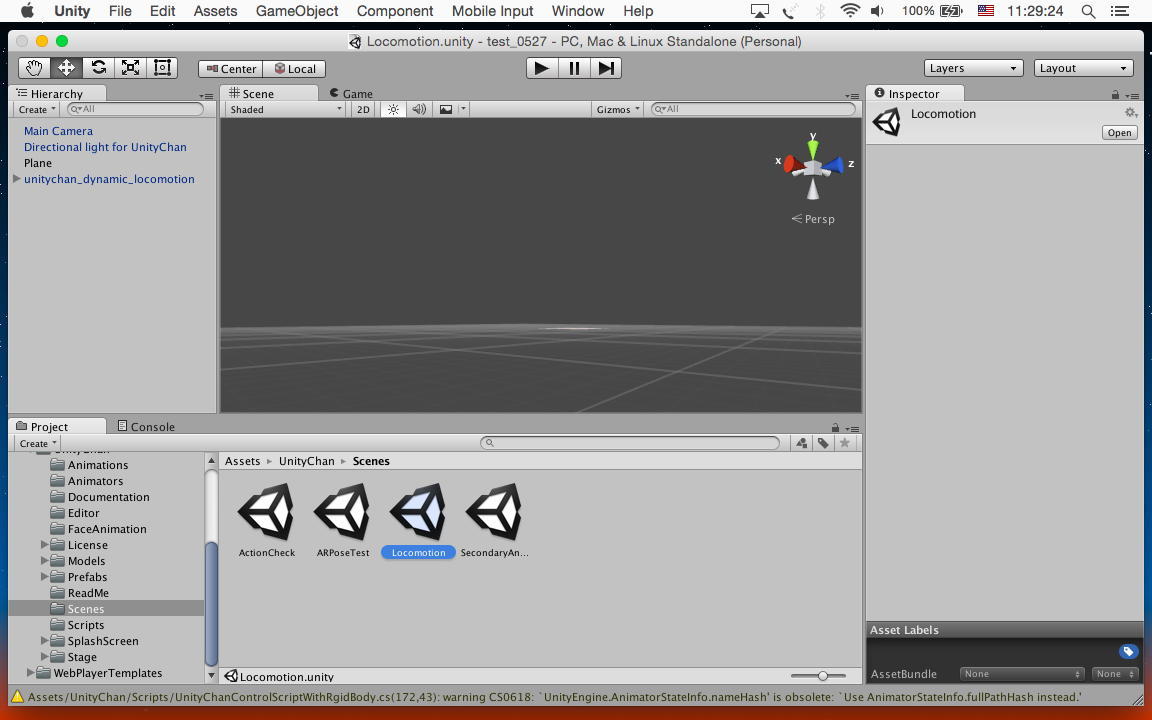Viewport: 1152px width, 720px height.
Task: Select the Inspector tab
Action: [914, 93]
